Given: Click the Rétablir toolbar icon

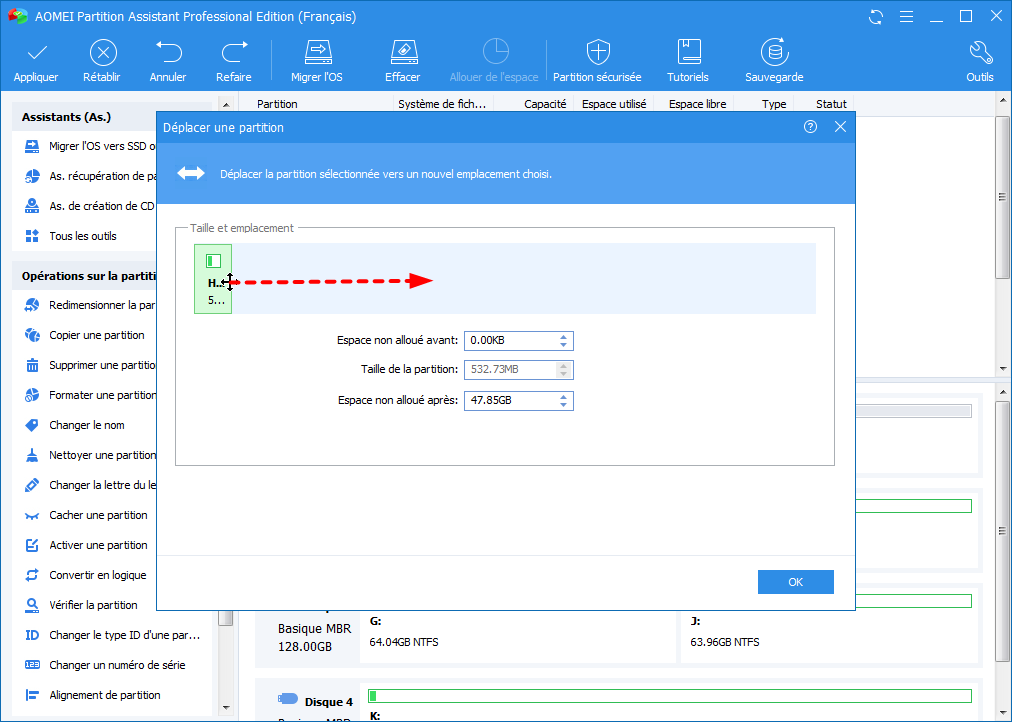Looking at the screenshot, I should 103,52.
